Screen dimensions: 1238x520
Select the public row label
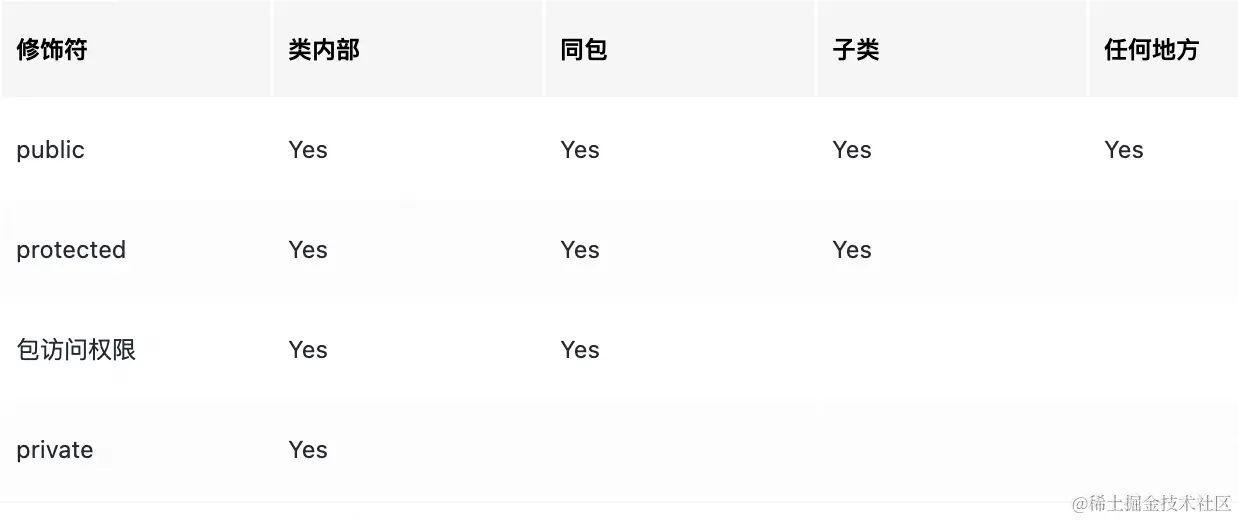click(50, 150)
